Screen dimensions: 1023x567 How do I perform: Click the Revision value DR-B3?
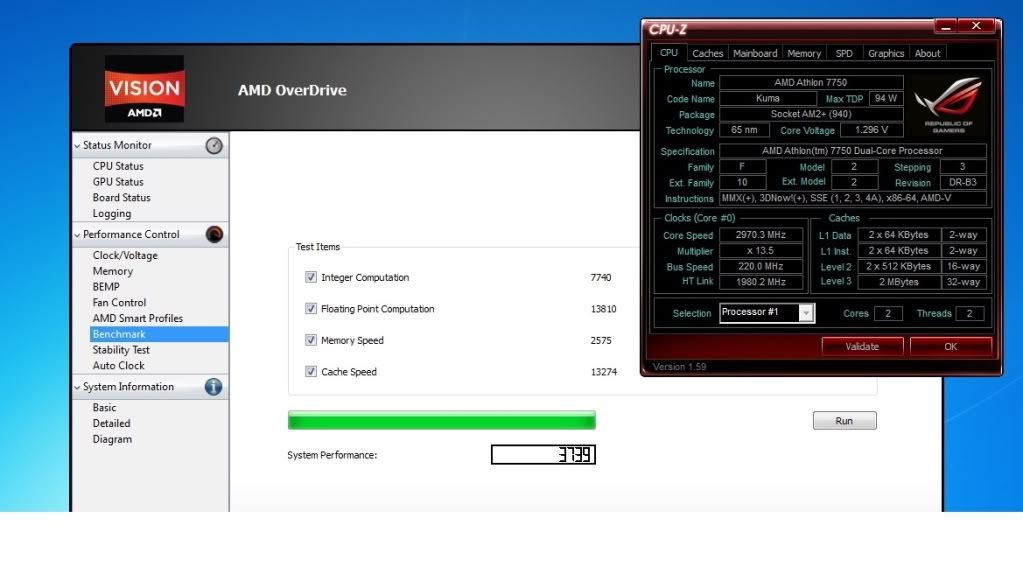963,183
